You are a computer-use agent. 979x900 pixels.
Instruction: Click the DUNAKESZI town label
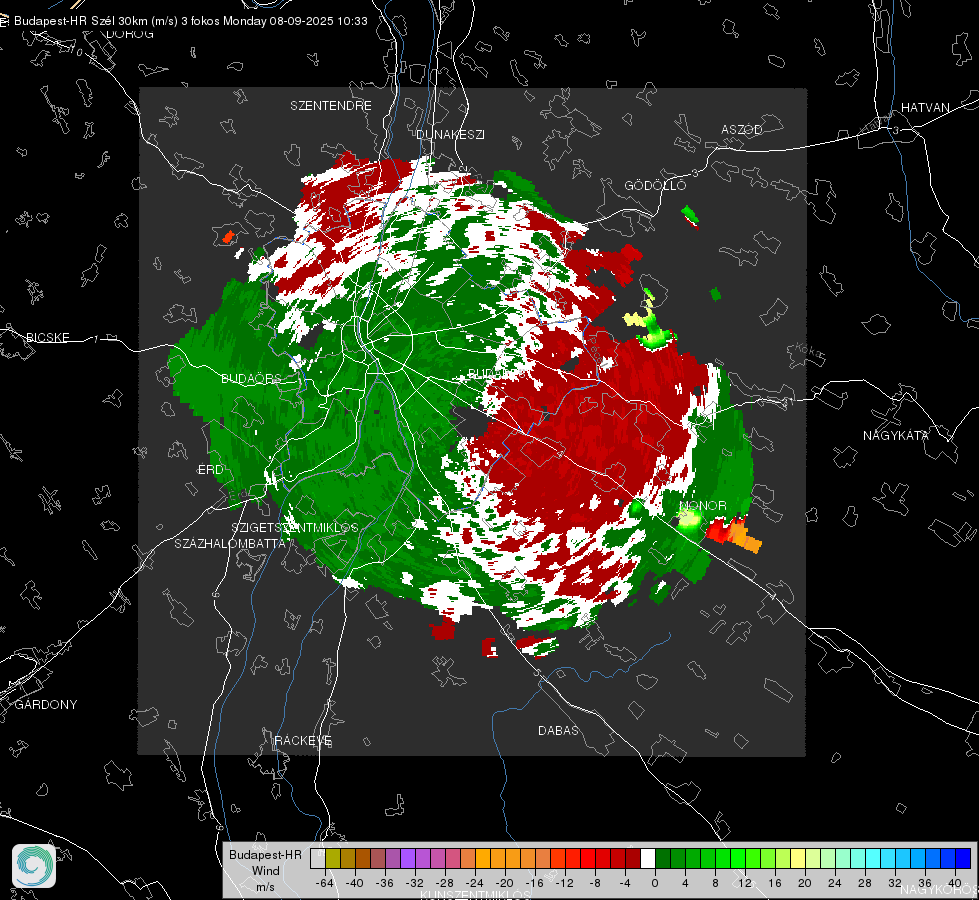[450, 135]
